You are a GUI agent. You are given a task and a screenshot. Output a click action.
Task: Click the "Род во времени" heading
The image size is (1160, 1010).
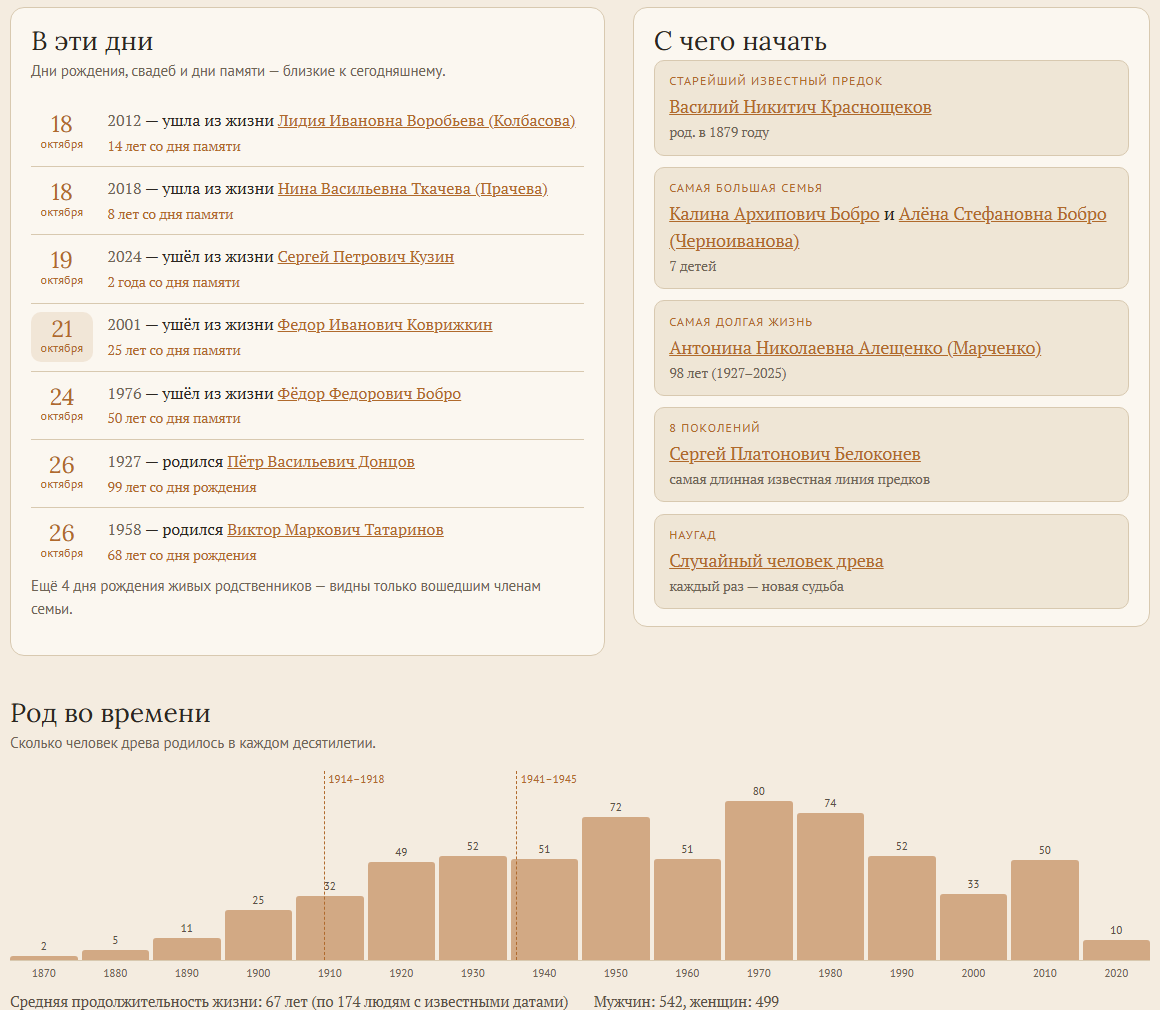[x=110, y=713]
